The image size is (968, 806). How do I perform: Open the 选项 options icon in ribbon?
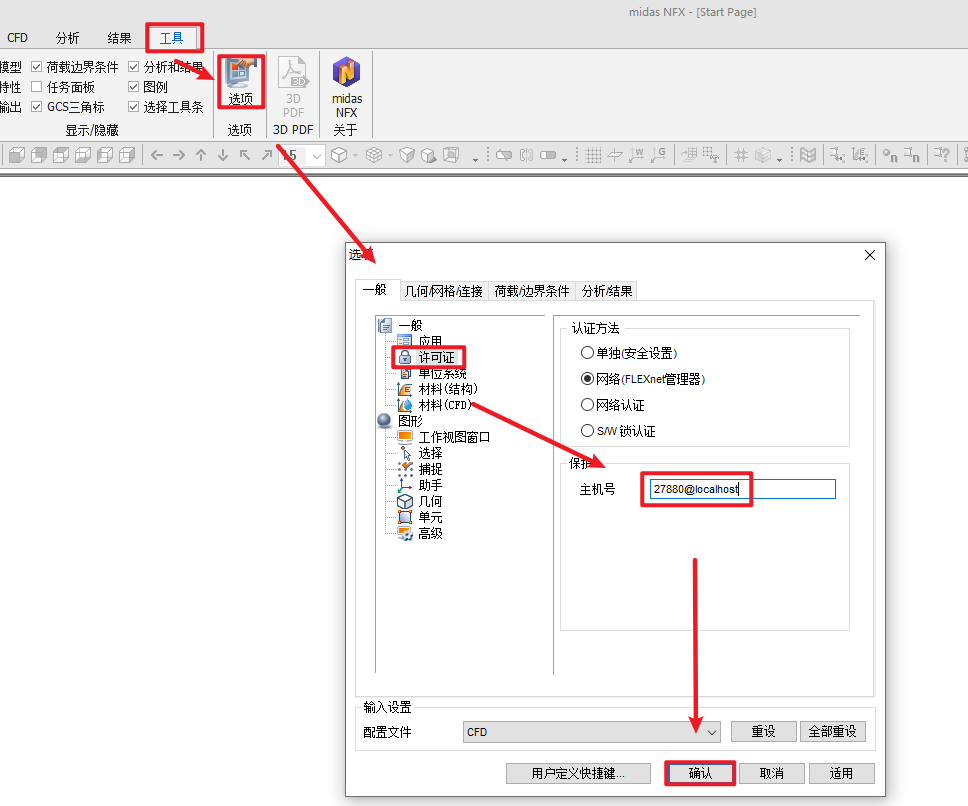pyautogui.click(x=240, y=81)
